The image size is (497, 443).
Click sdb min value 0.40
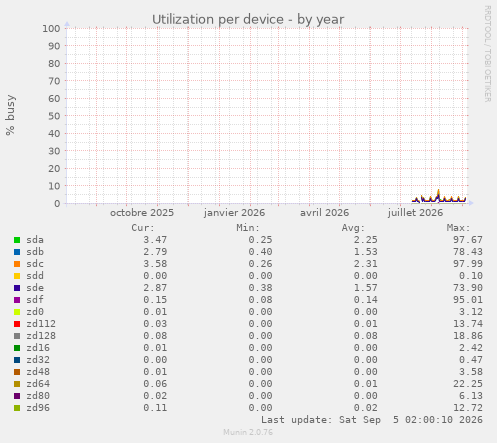click(x=260, y=252)
